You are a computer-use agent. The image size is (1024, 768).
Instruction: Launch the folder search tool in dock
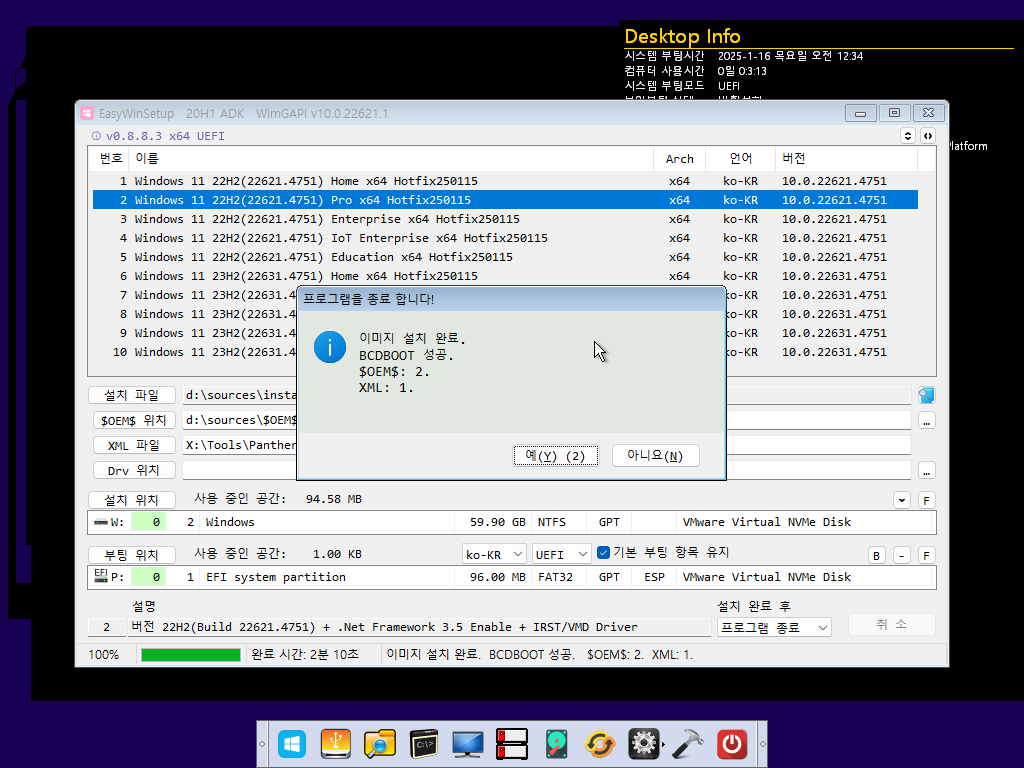[x=379, y=744]
